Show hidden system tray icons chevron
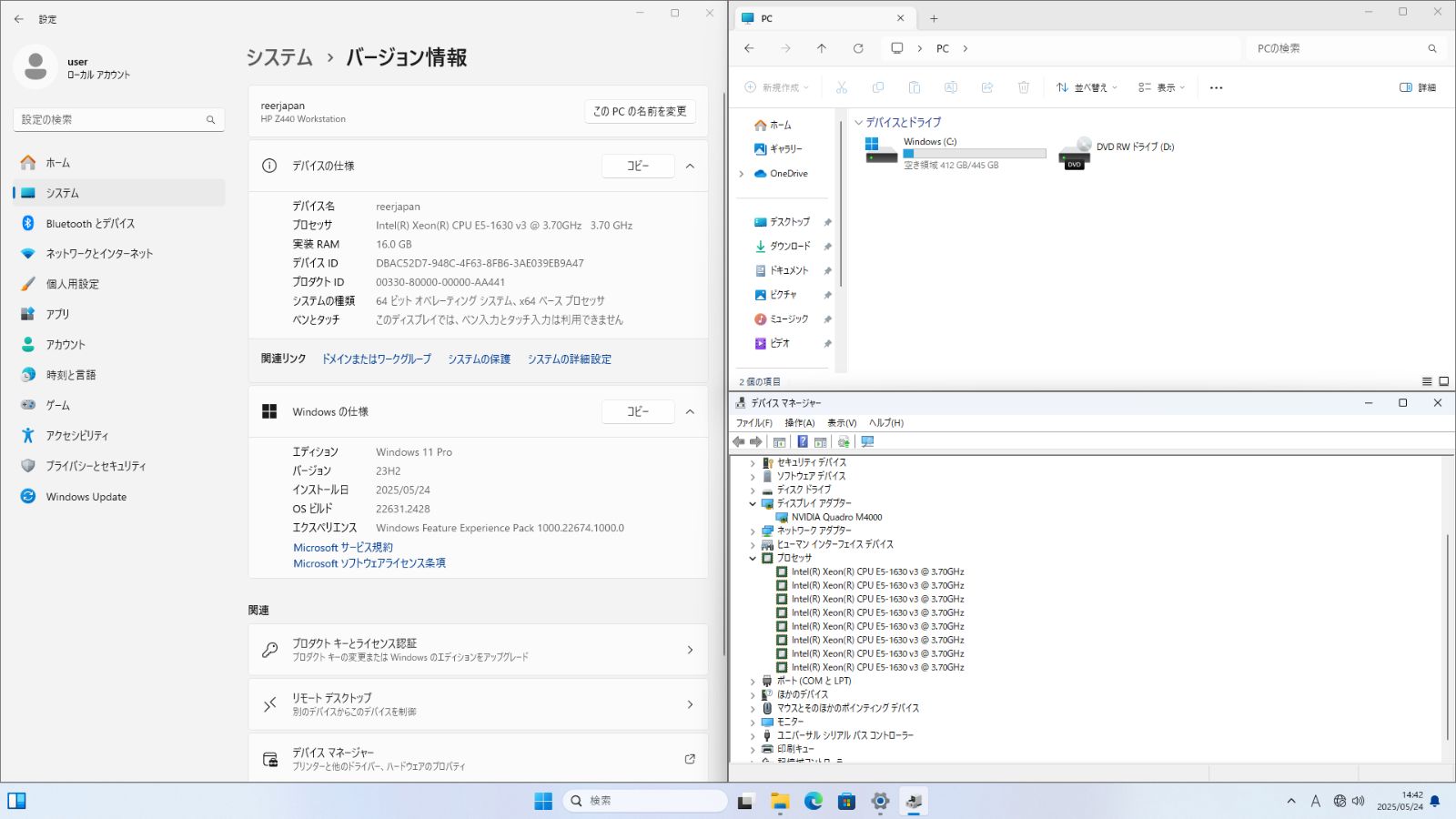 [1291, 801]
